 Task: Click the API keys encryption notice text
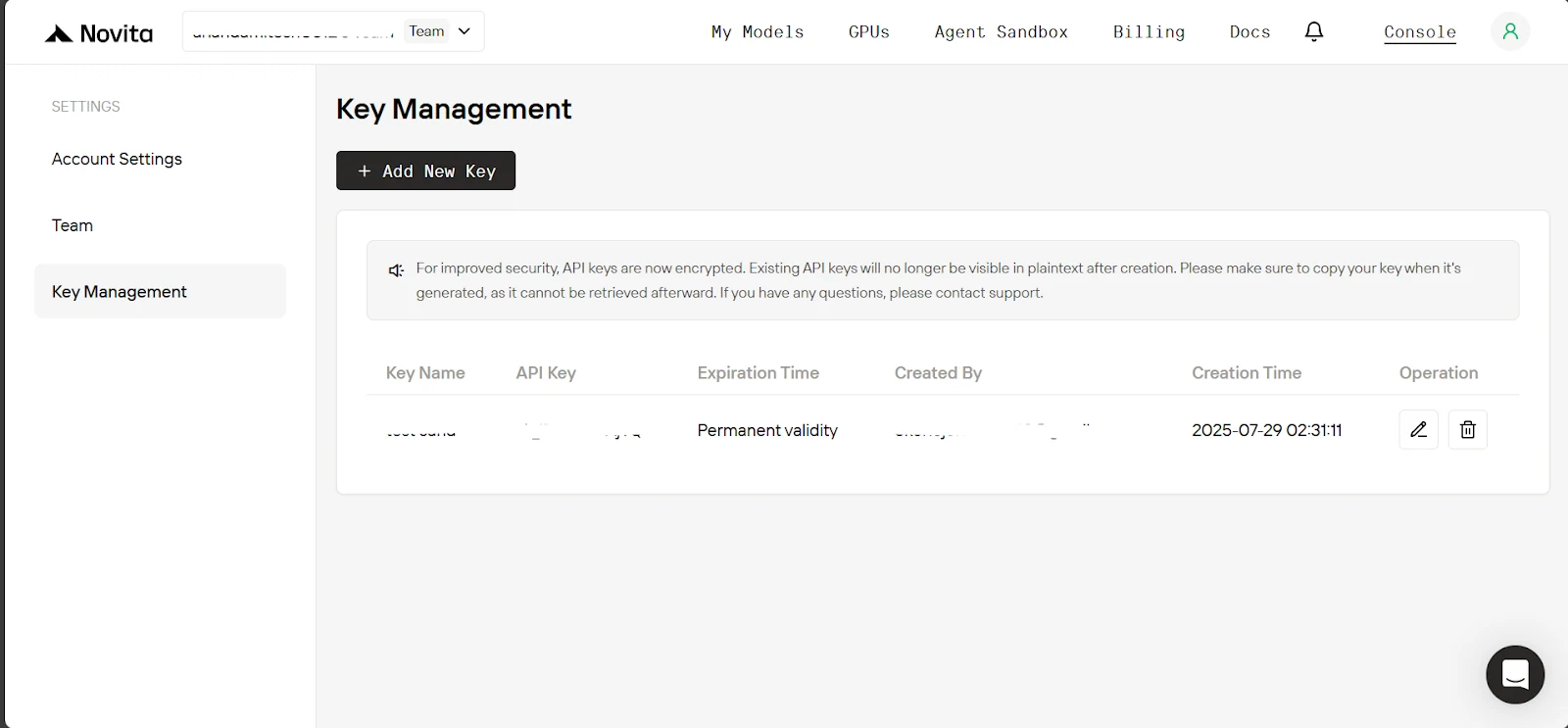click(x=938, y=280)
